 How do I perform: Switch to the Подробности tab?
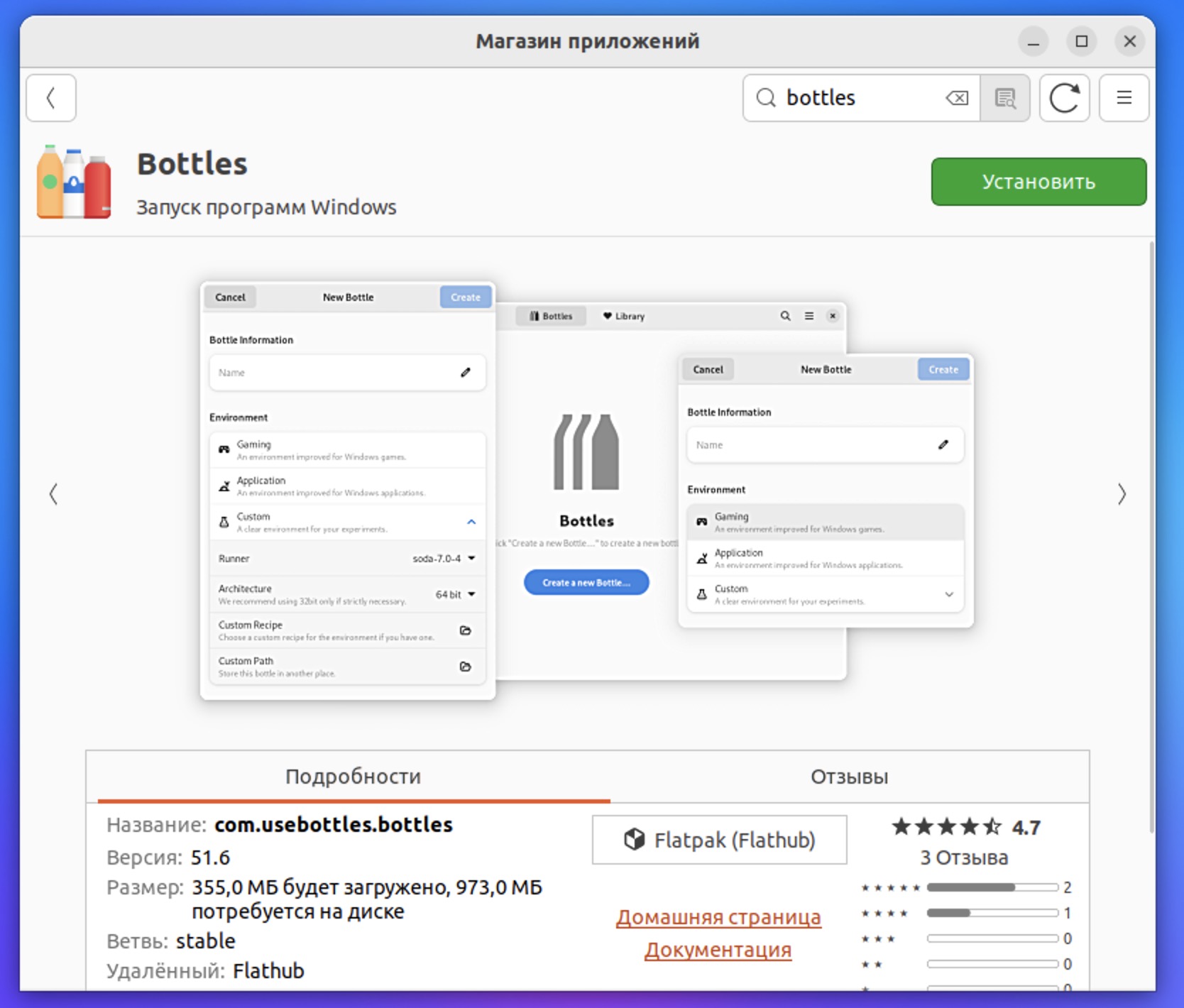(x=353, y=777)
